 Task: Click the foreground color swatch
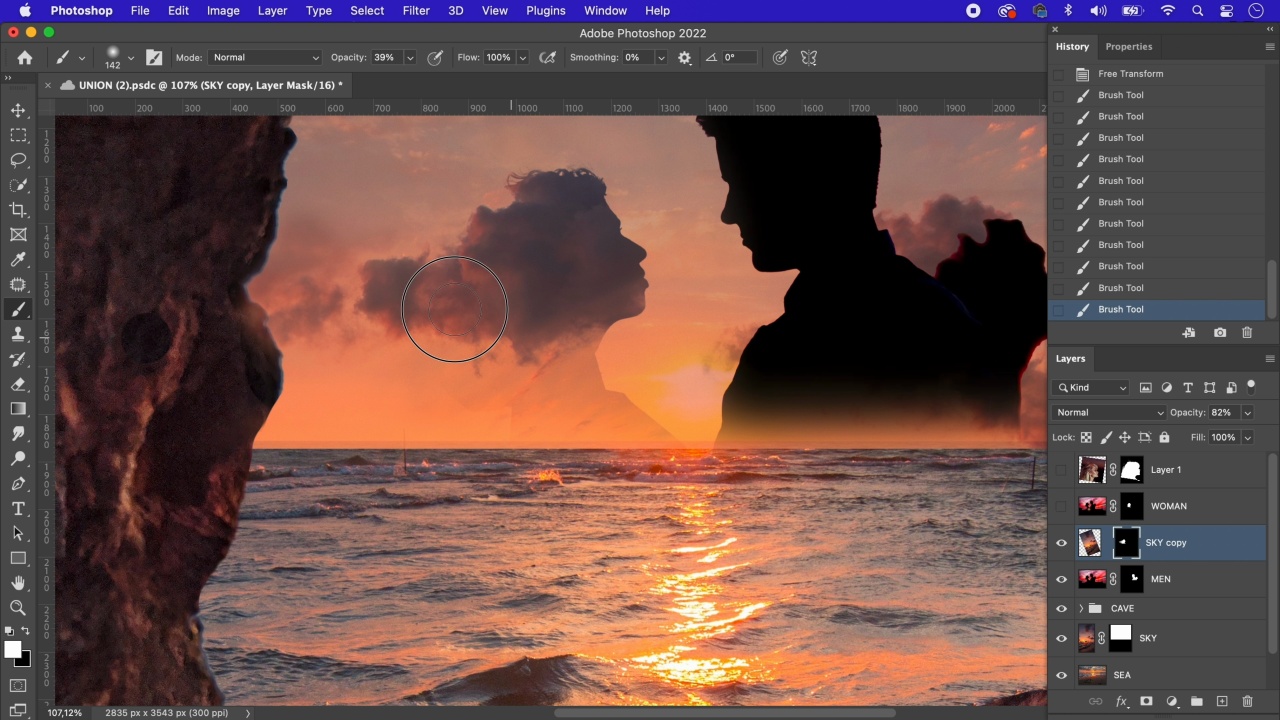[13, 650]
